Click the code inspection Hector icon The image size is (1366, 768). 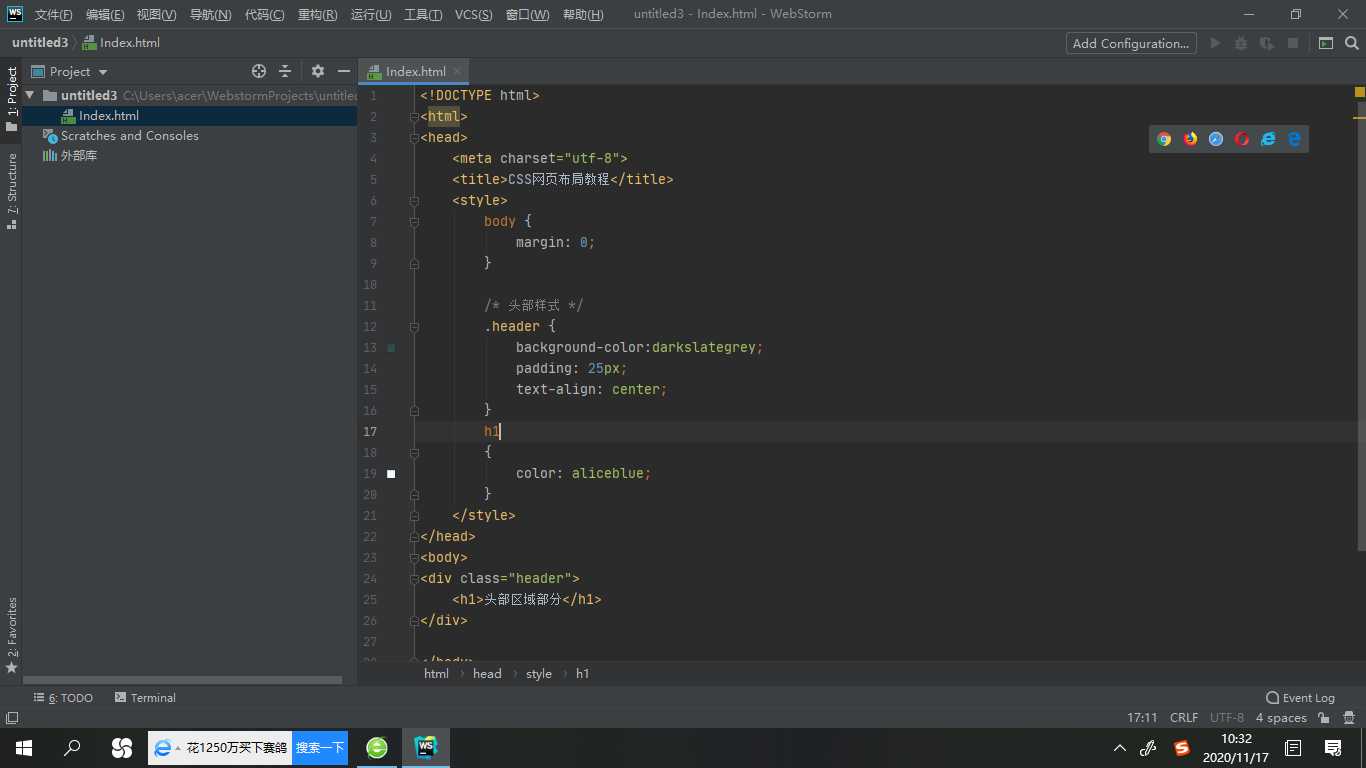(x=1347, y=718)
